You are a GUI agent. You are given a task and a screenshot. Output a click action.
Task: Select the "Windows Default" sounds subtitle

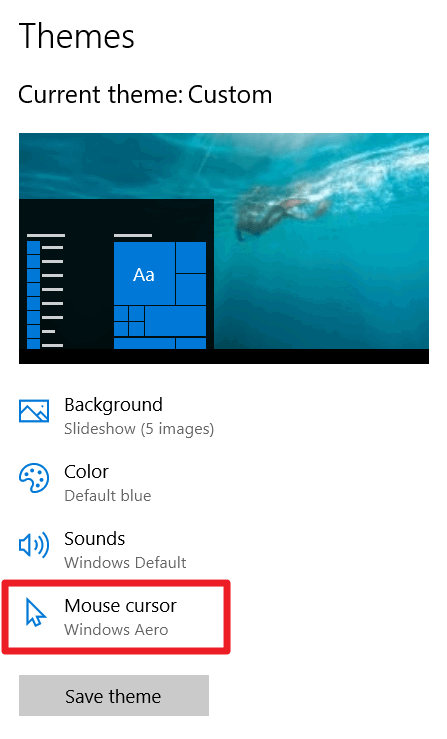[x=125, y=563]
